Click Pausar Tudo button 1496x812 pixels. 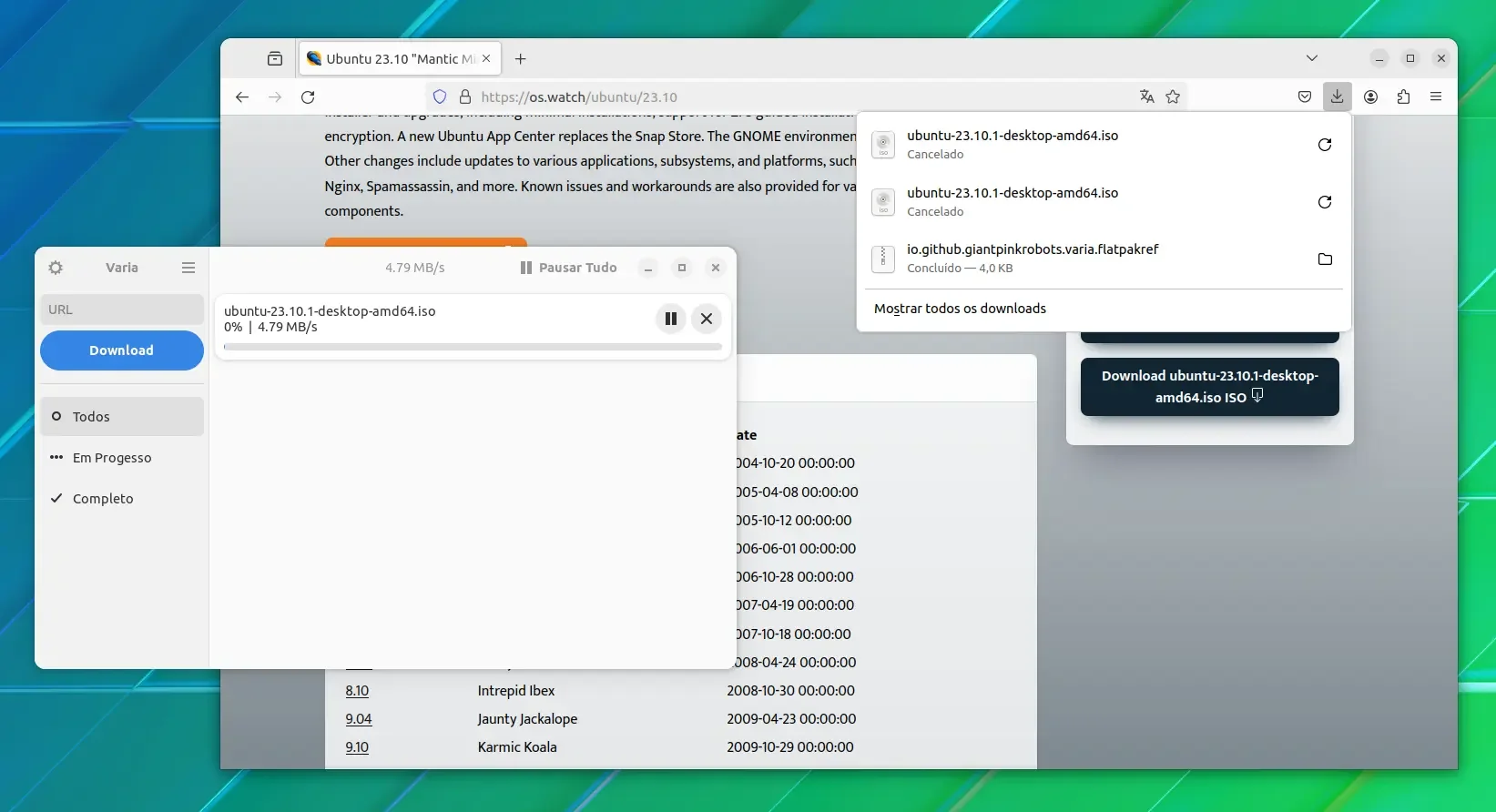point(568,268)
